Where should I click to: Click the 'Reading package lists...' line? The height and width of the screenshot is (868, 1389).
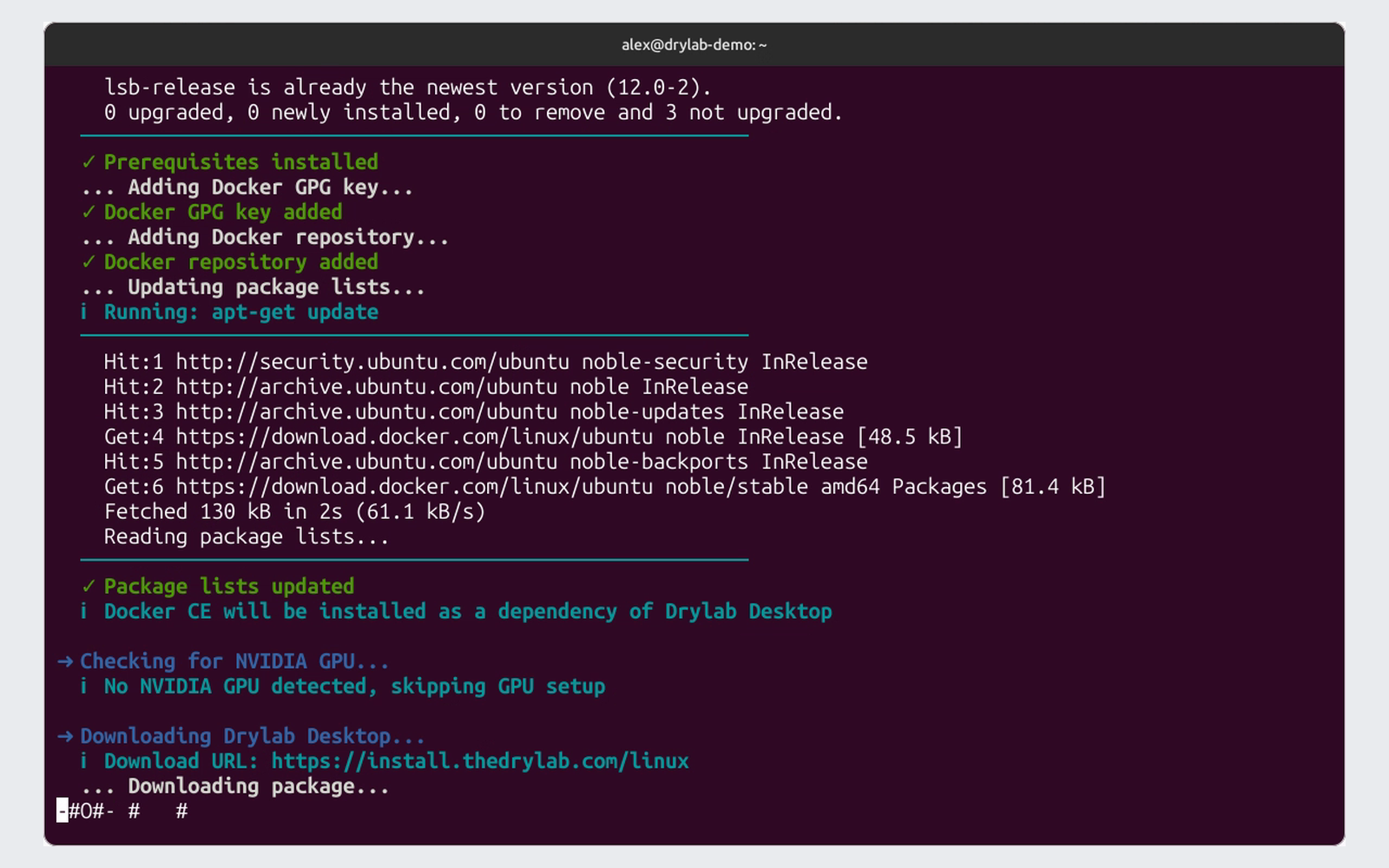pos(247,537)
